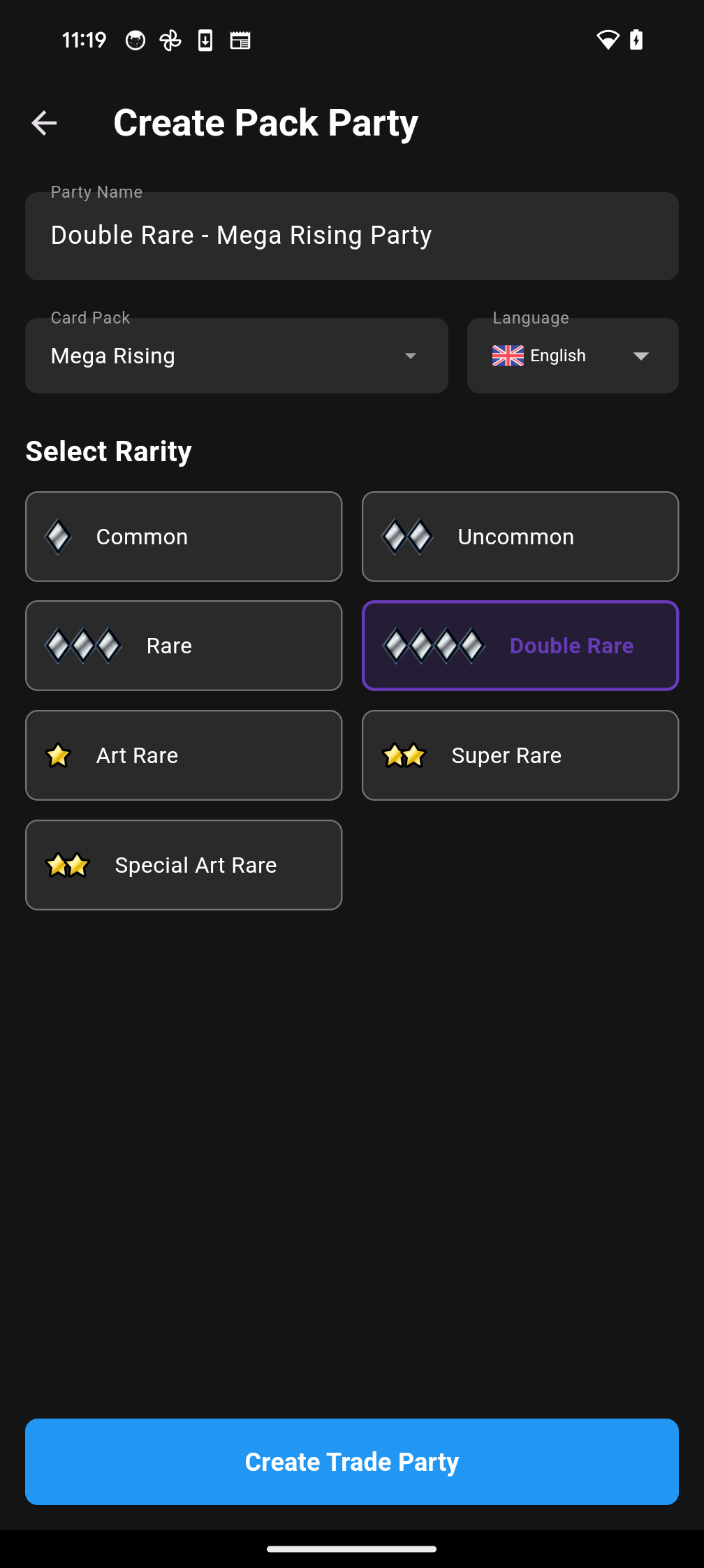This screenshot has width=704, height=1568.
Task: Tap the back arrow icon
Action: click(44, 123)
